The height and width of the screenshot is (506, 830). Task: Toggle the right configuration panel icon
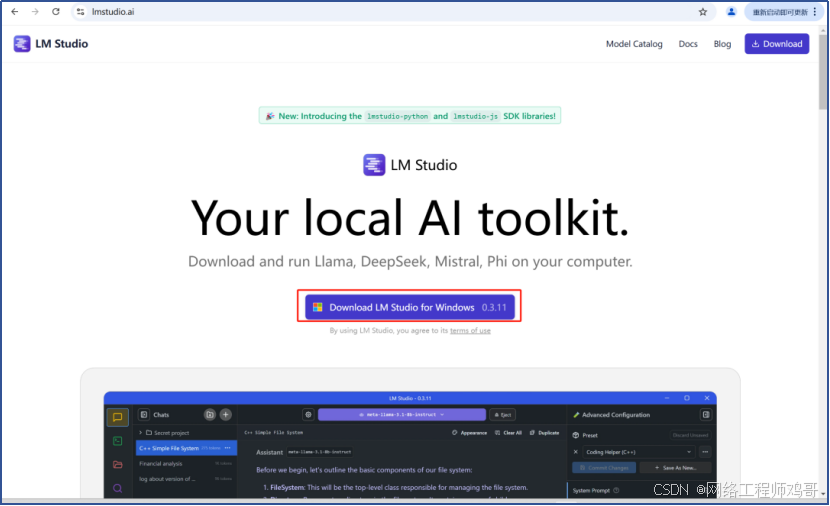point(706,414)
